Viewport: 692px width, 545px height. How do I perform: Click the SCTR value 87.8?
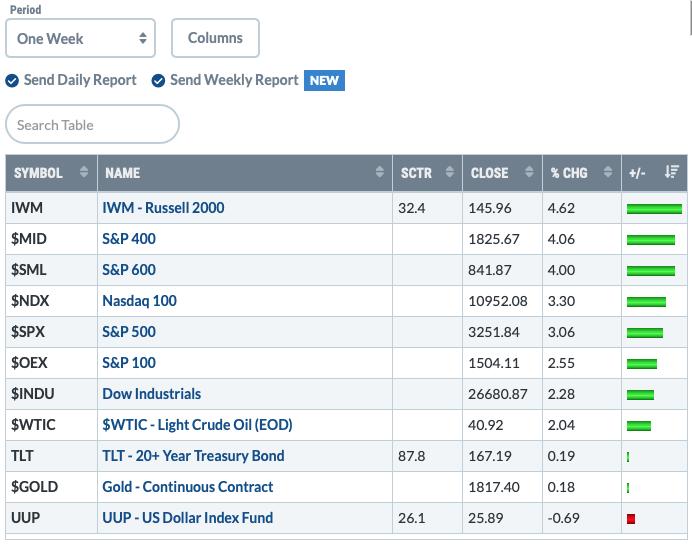[412, 456]
